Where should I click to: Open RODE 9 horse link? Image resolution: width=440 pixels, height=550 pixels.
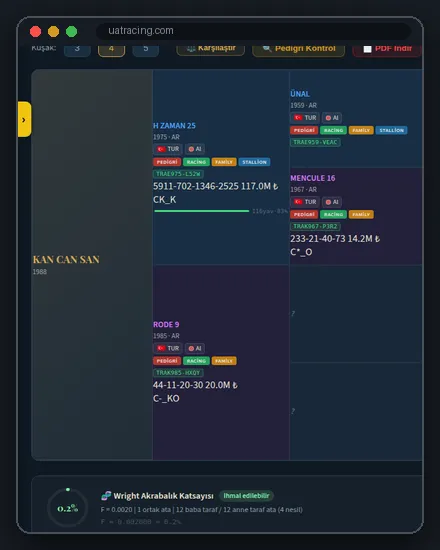[x=166, y=324]
